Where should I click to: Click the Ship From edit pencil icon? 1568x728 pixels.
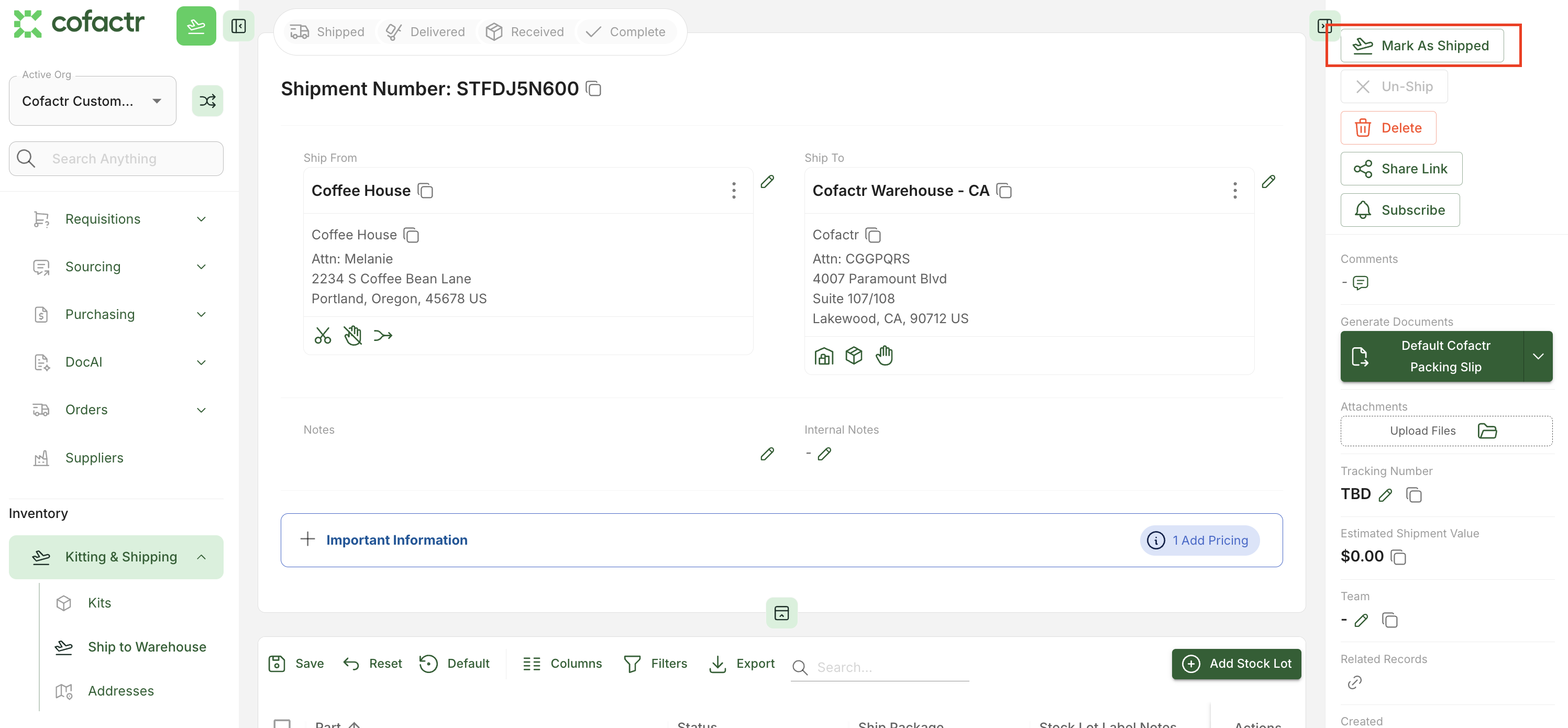767,181
